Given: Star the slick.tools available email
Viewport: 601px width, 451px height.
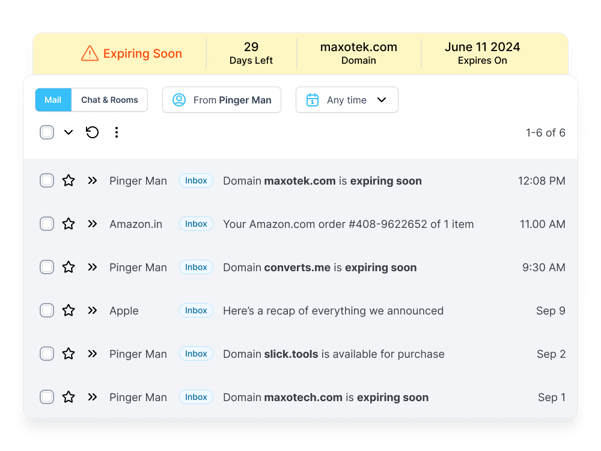Looking at the screenshot, I should pyautogui.click(x=69, y=354).
